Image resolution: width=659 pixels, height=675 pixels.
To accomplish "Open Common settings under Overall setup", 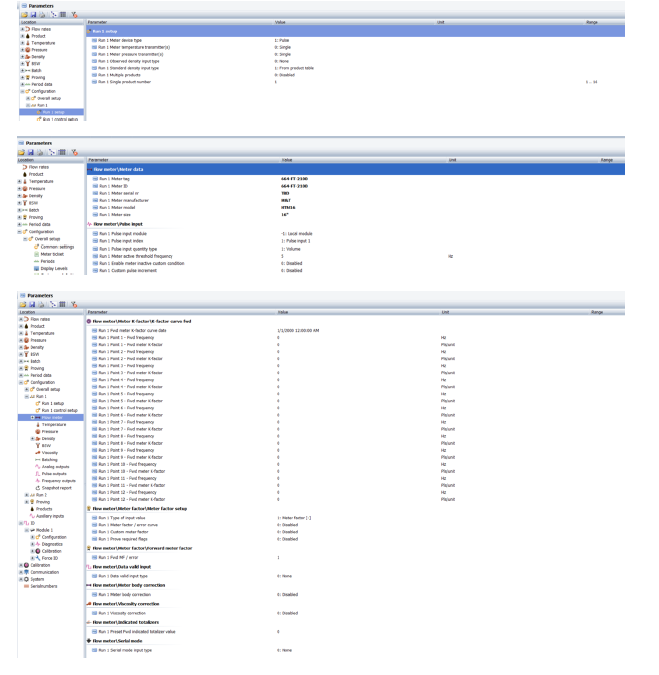I will pyautogui.click(x=57, y=247).
